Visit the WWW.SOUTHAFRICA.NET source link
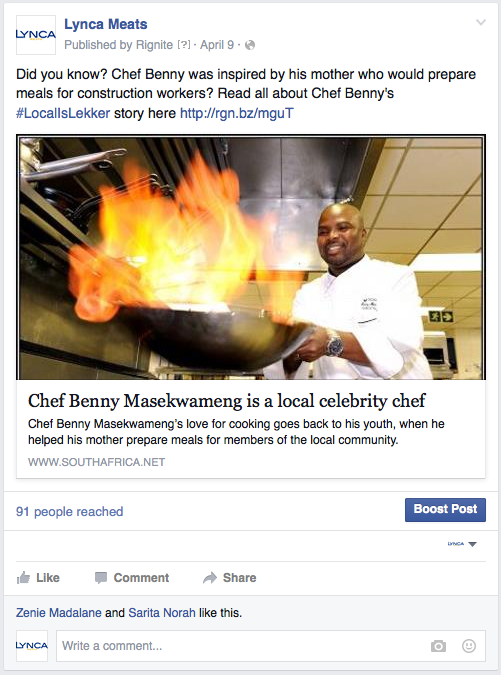Image resolution: width=501 pixels, height=675 pixels. [96, 462]
